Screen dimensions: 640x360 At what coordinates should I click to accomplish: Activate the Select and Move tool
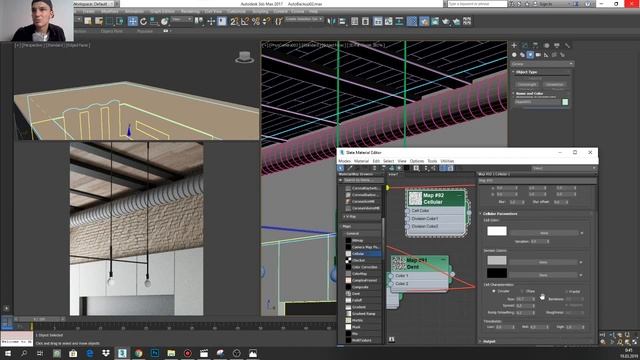tap(133, 21)
